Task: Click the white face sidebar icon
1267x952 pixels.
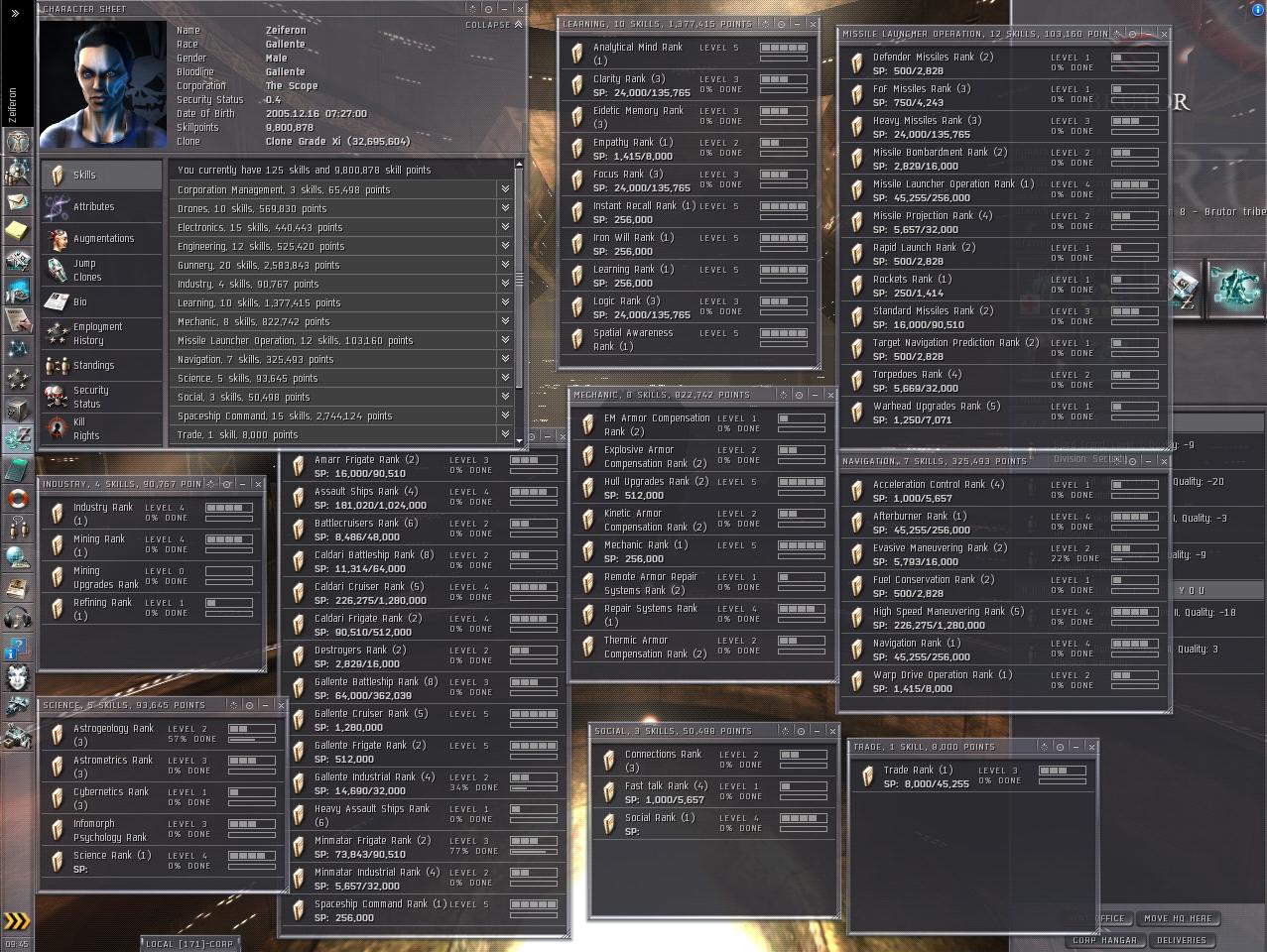Action: (x=17, y=678)
